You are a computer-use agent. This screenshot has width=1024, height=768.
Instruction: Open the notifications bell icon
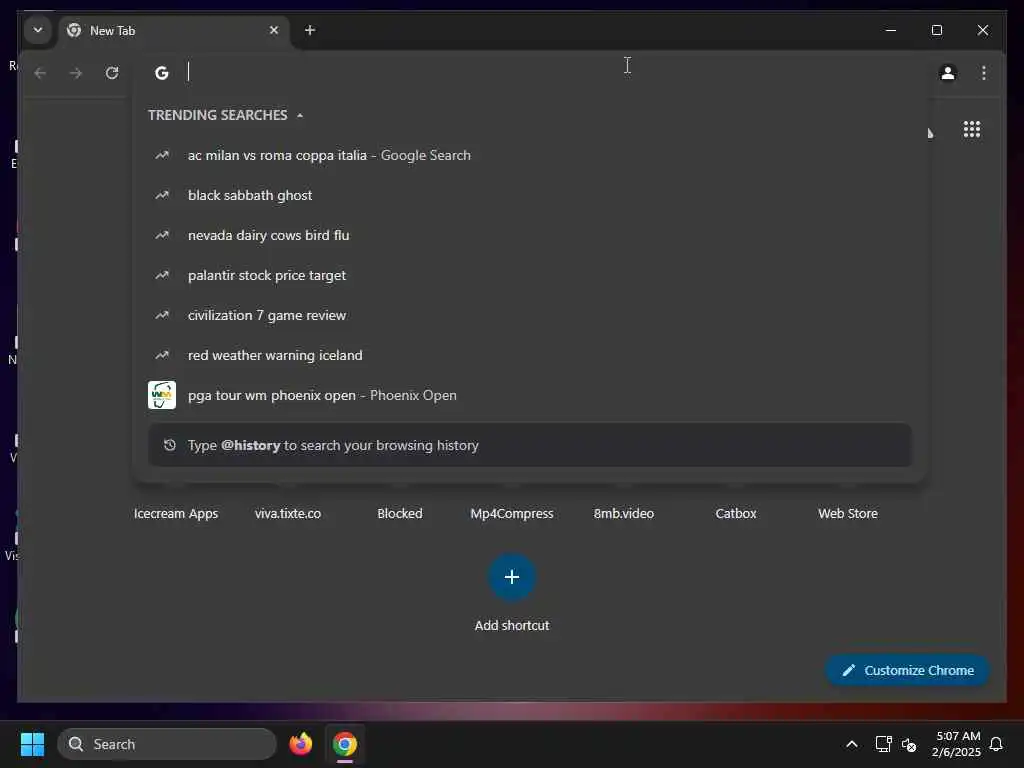(x=997, y=744)
